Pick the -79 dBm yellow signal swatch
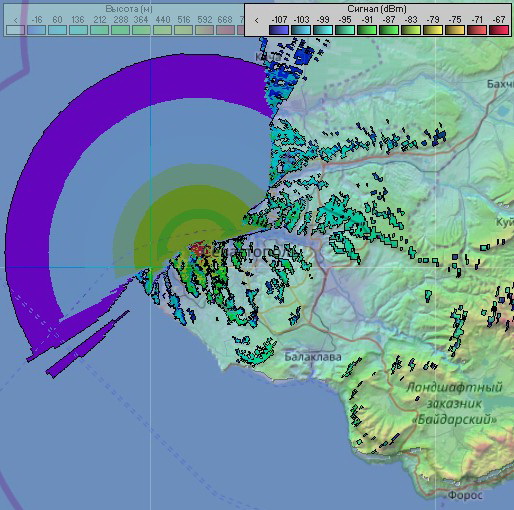 tap(433, 30)
